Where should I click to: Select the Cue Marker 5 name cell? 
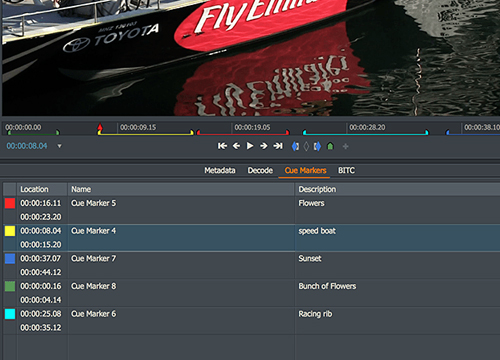[x=181, y=210]
